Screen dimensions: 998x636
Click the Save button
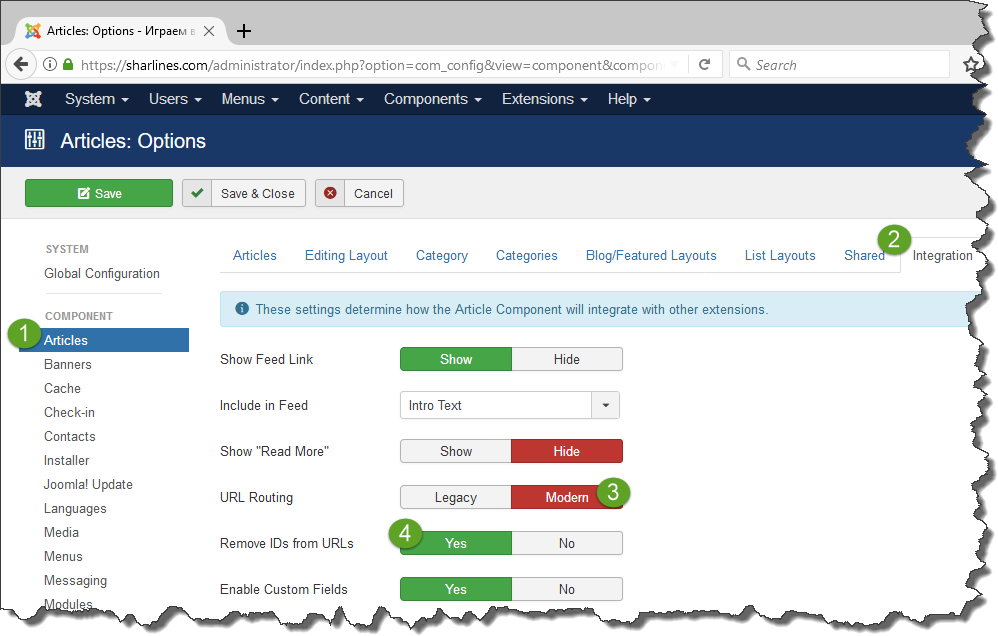[x=98, y=193]
